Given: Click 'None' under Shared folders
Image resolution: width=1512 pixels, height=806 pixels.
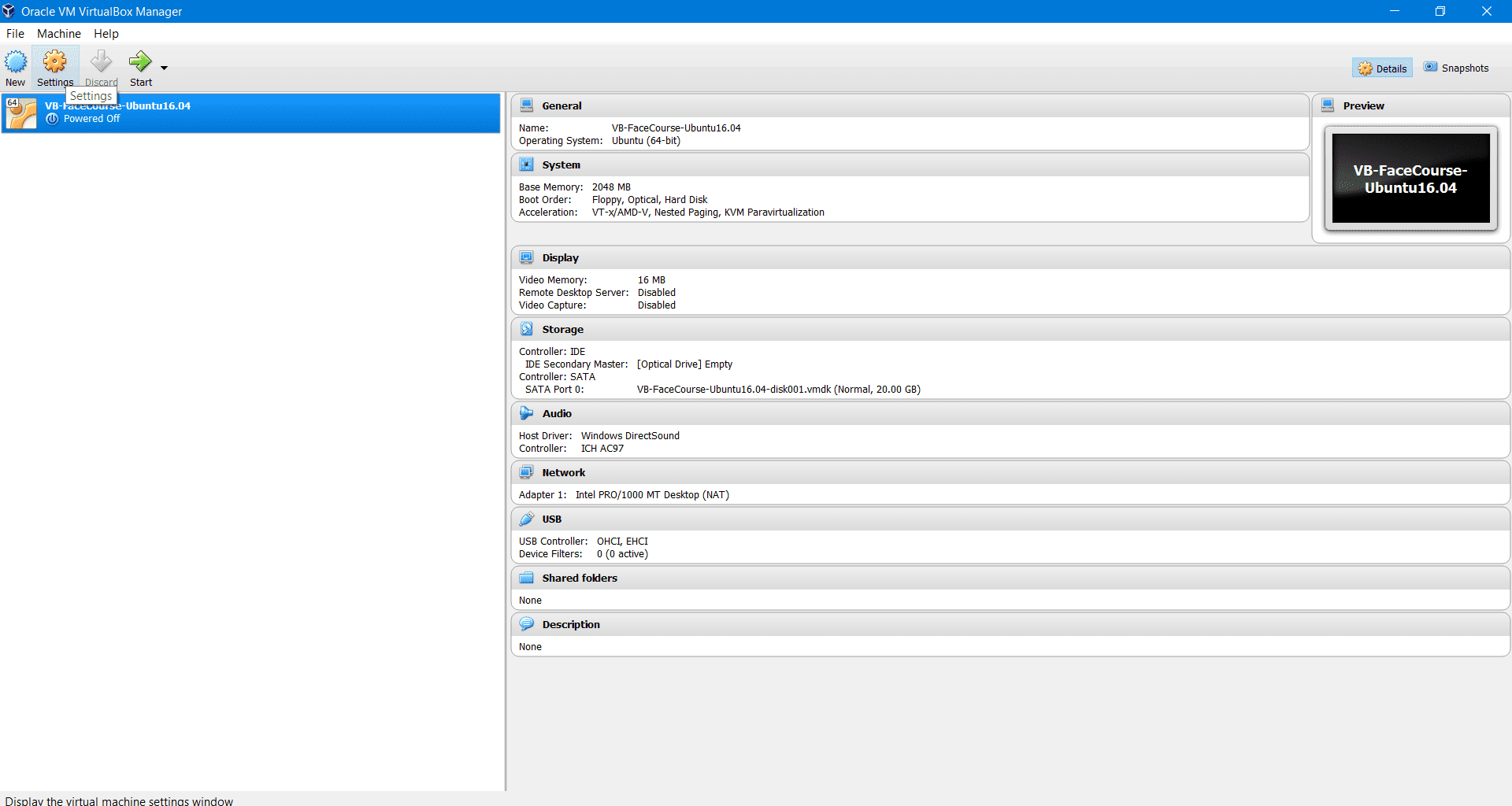Looking at the screenshot, I should tap(530, 601).
